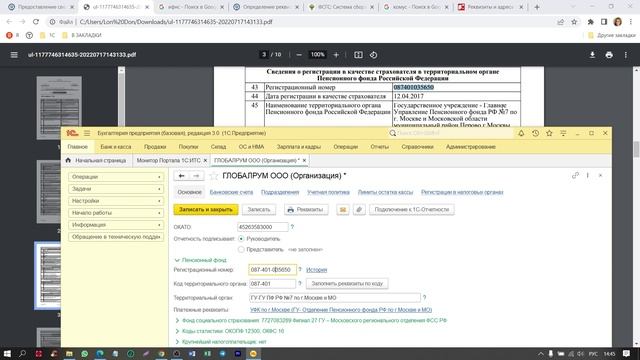Open the Зарплата и кадры menu

point(299,147)
